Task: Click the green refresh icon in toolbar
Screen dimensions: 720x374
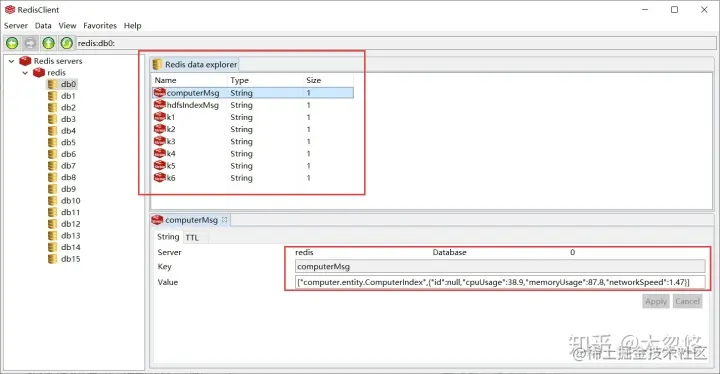Action: (67, 43)
